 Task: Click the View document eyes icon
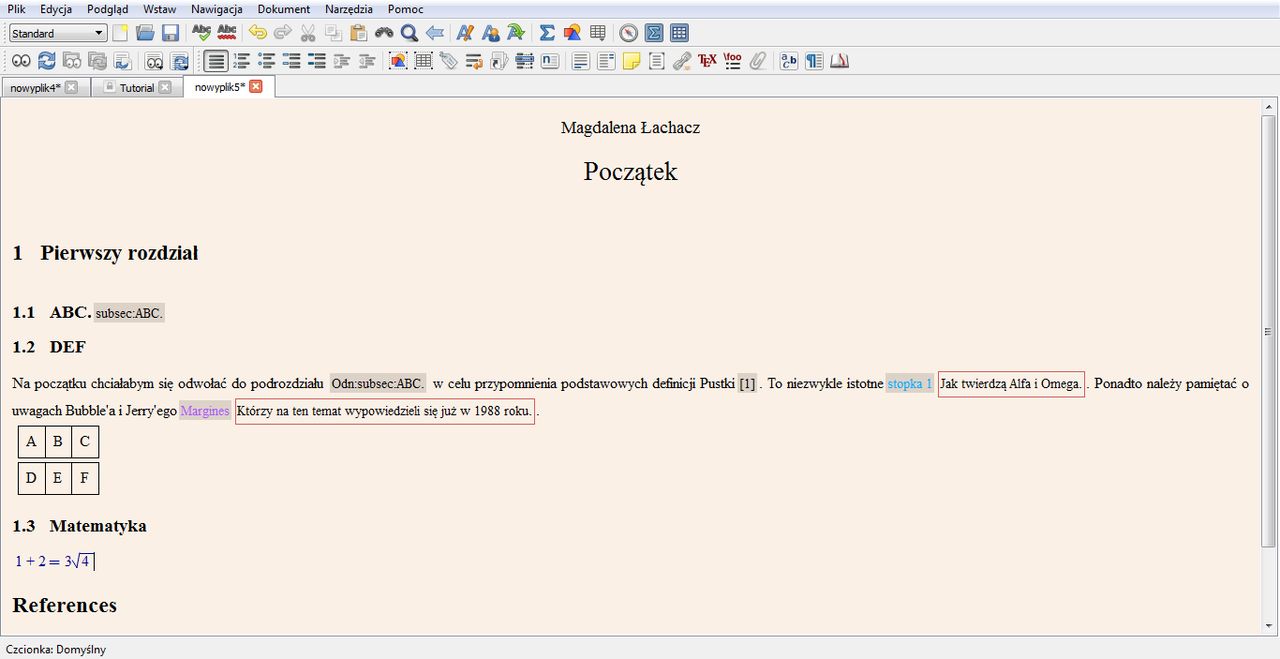pos(21,61)
